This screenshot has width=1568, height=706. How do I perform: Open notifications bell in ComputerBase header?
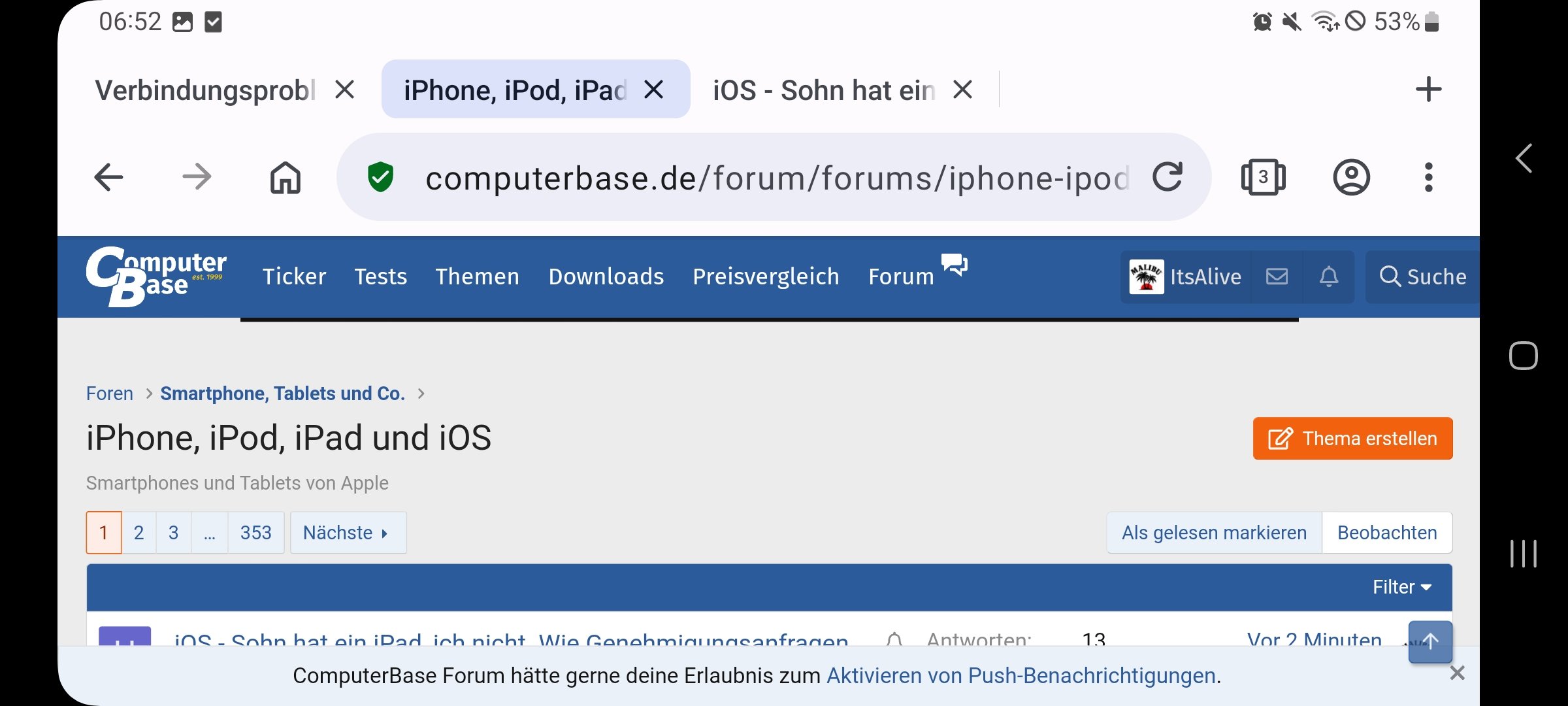tap(1329, 277)
